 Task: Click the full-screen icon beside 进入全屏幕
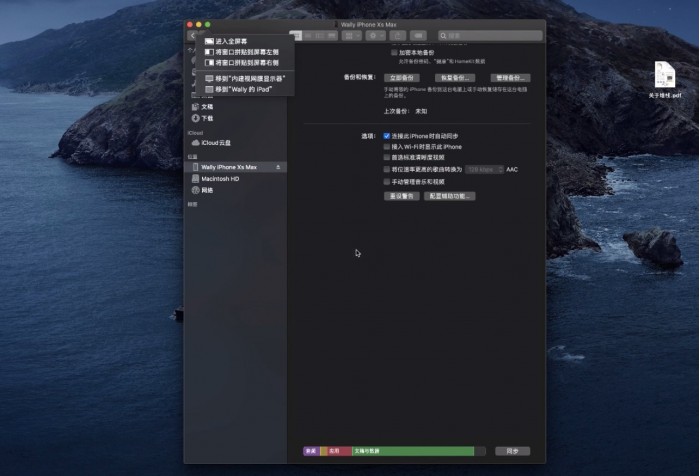209,41
